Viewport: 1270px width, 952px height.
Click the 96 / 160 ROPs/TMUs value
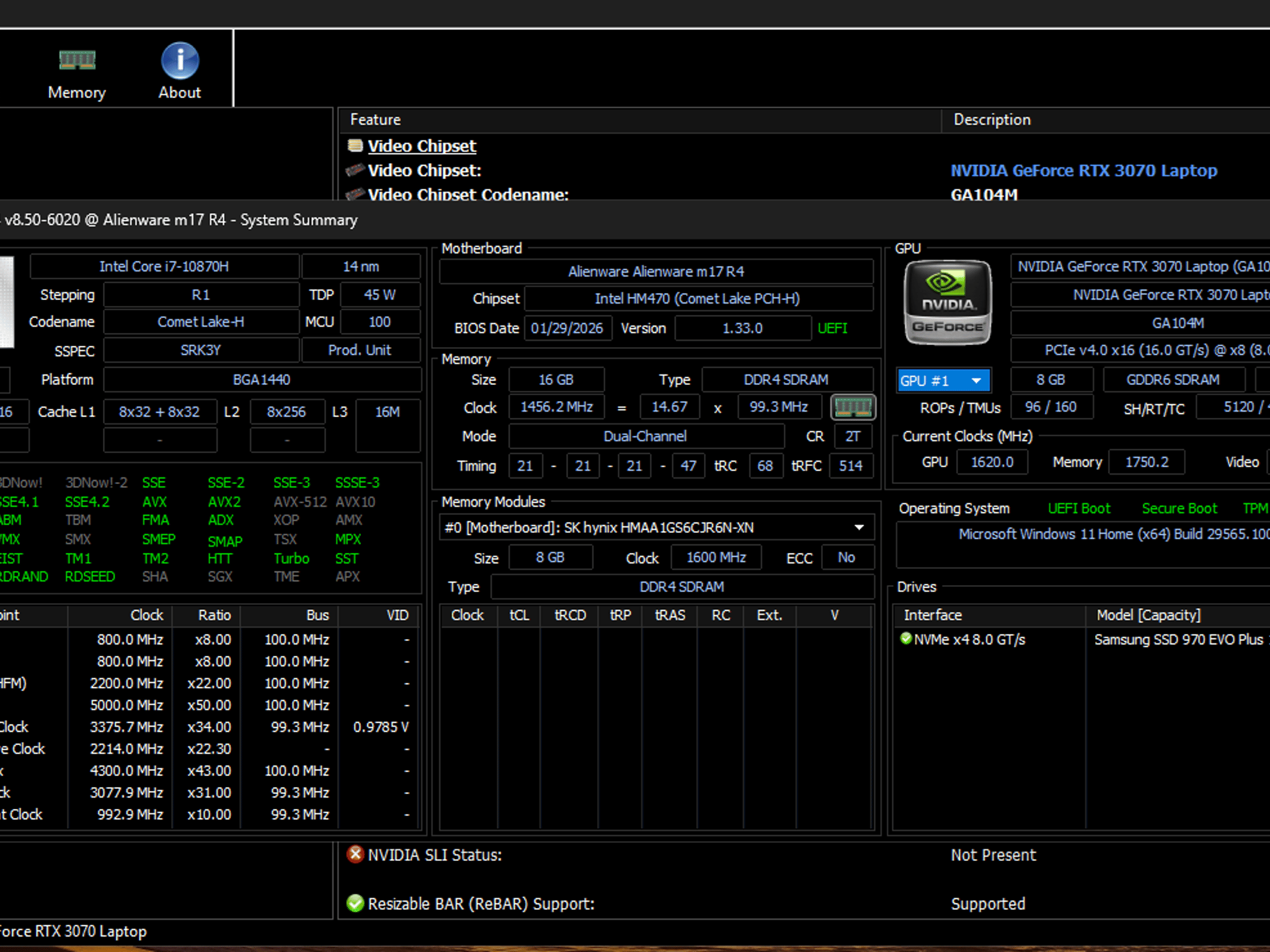(1051, 407)
